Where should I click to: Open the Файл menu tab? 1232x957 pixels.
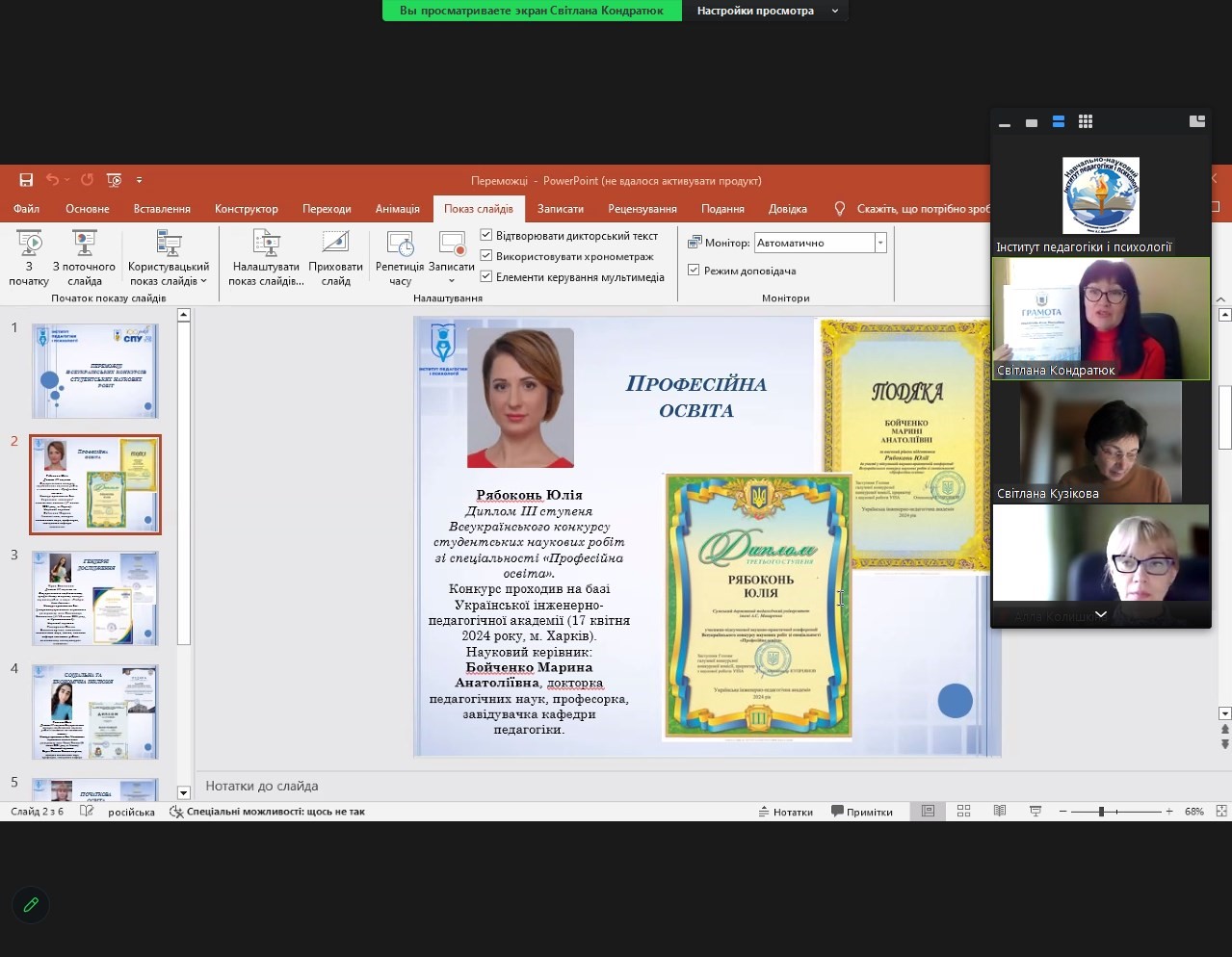pyautogui.click(x=26, y=209)
